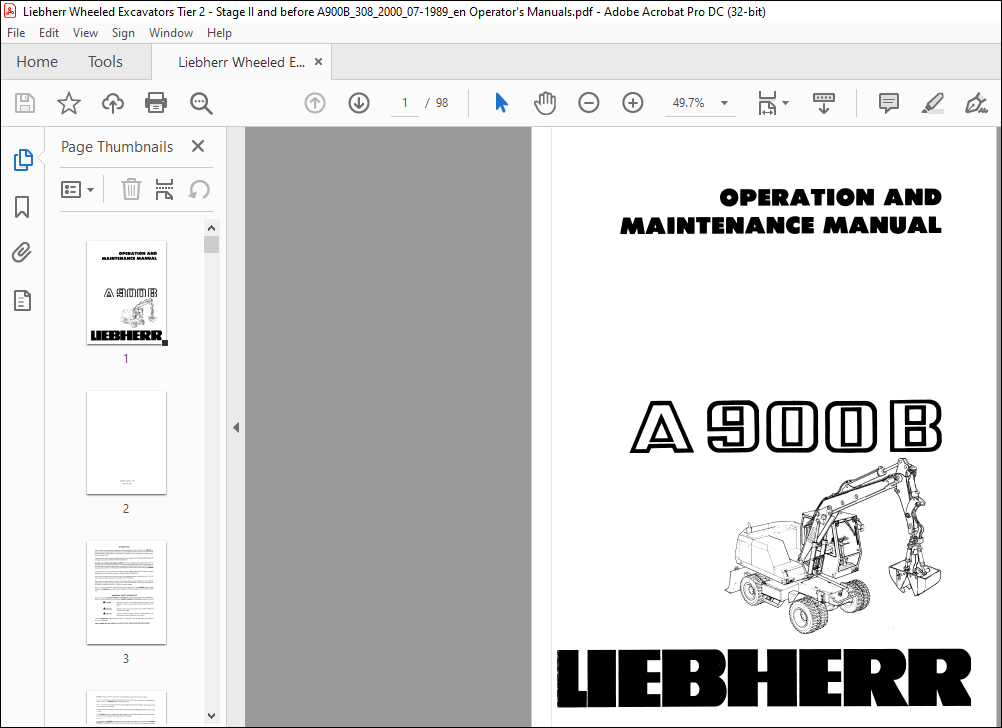Go to previous page arrow

coord(315,103)
